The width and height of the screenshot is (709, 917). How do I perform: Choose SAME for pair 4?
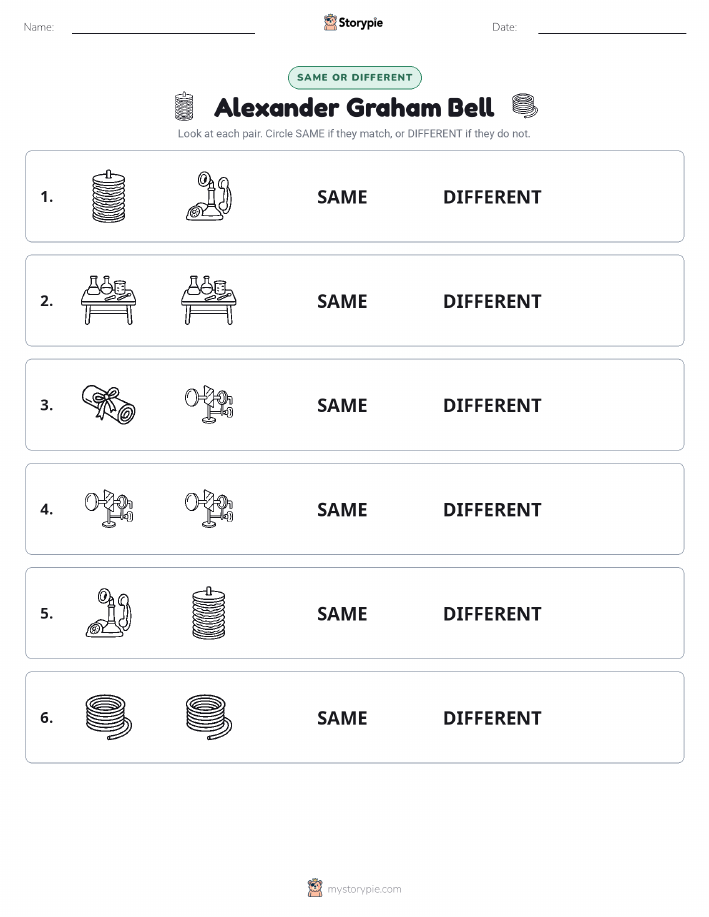pos(342,509)
